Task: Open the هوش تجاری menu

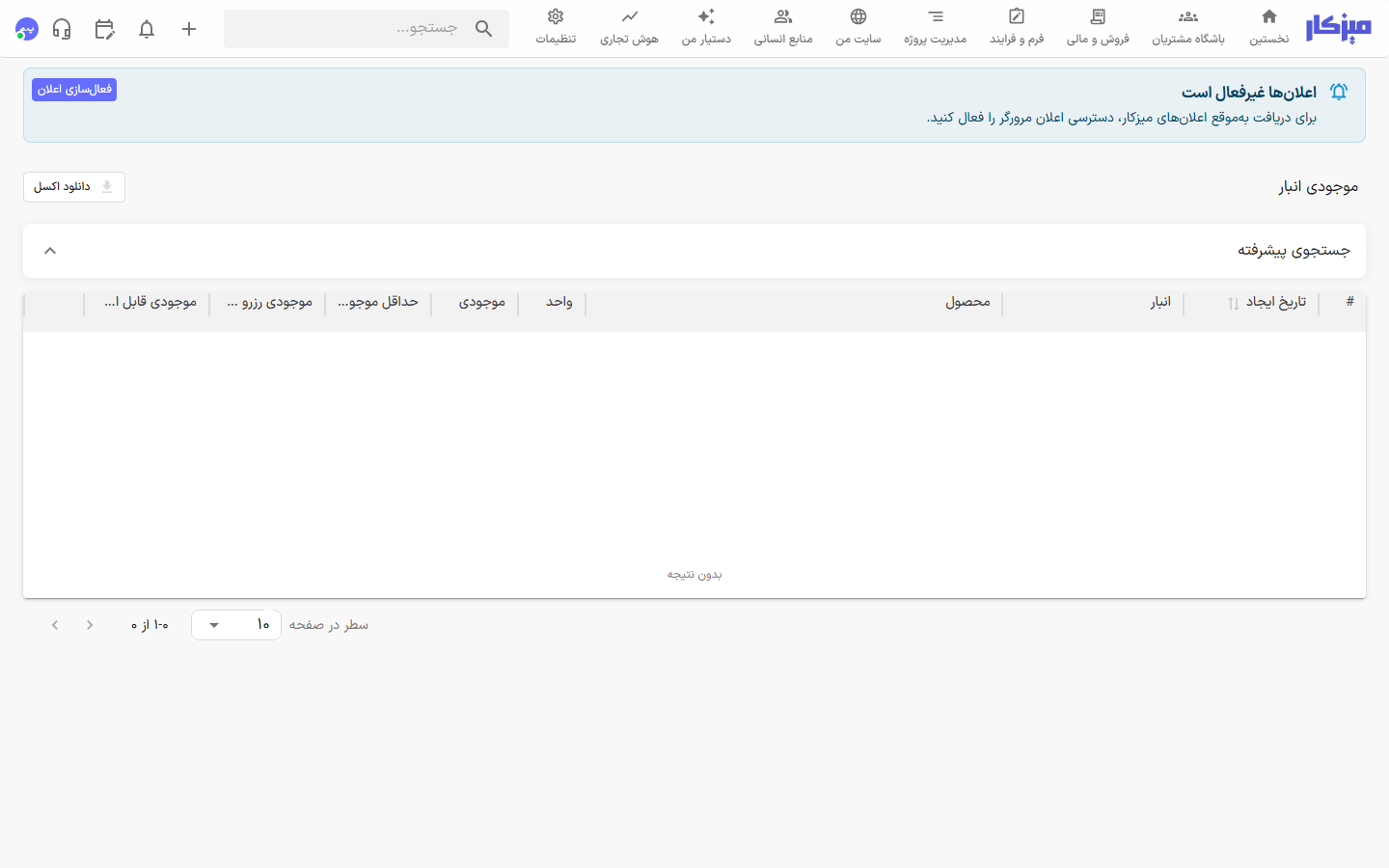Action: 629,27
